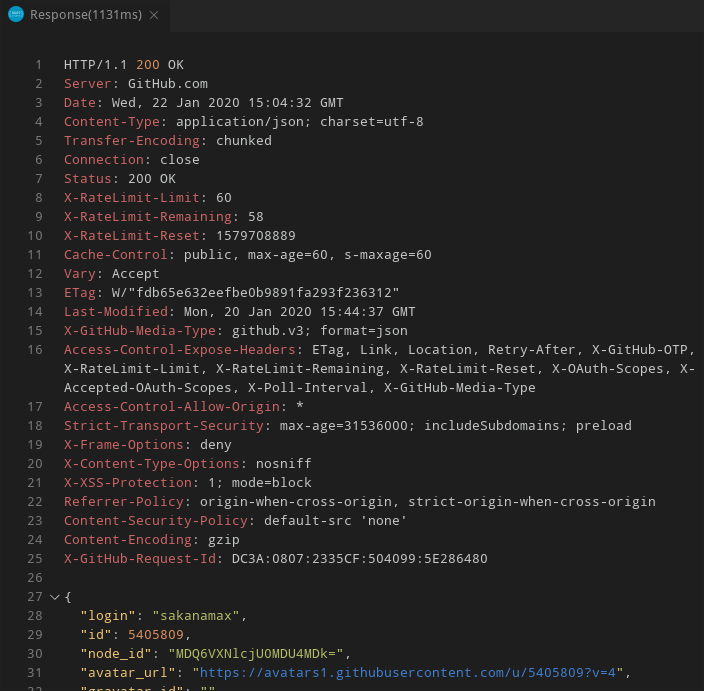
Task: Click the 'nosniff' value
Action: 284,464
